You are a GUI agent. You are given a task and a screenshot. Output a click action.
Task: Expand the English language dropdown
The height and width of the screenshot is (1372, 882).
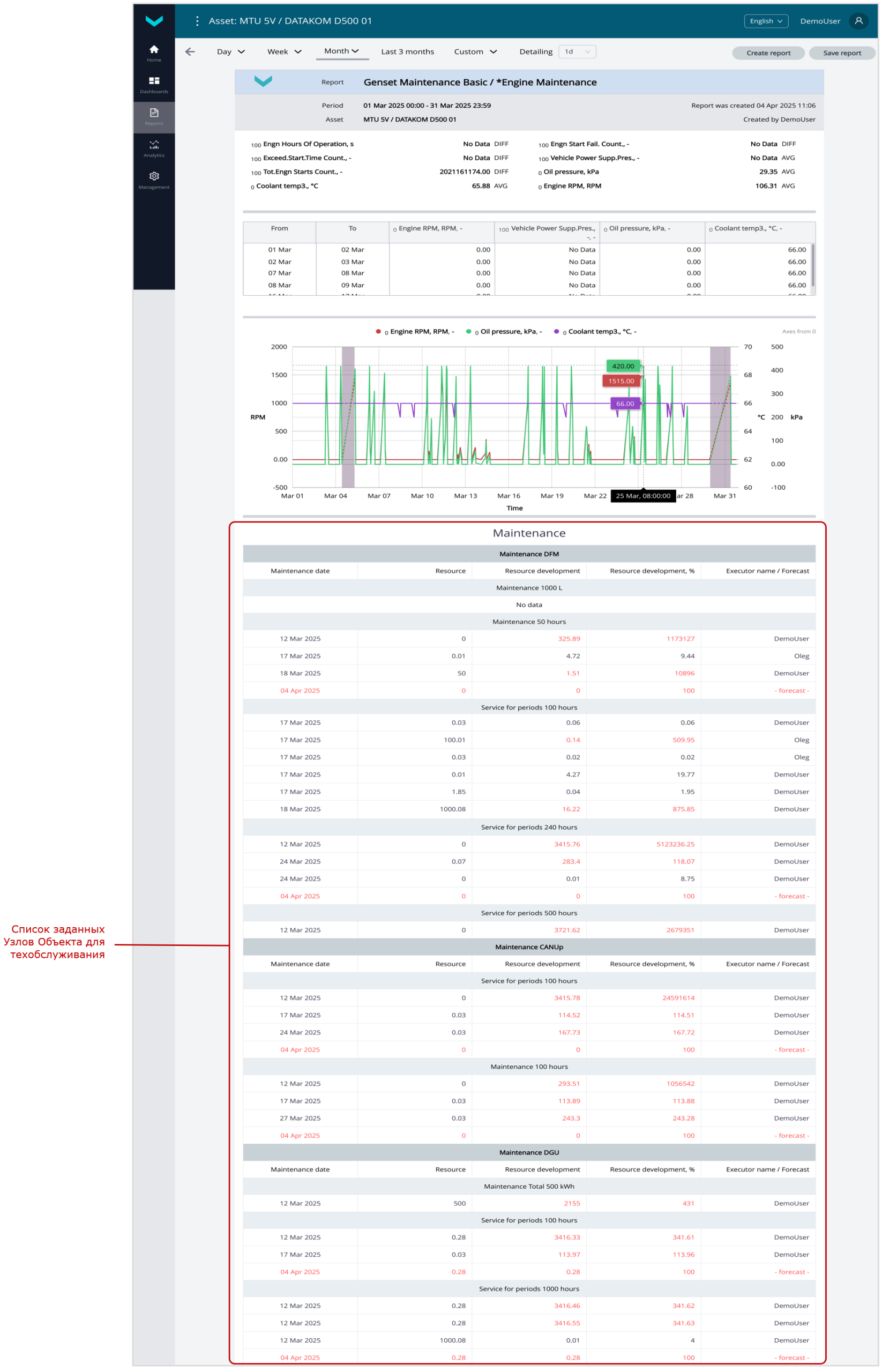pyautogui.click(x=765, y=21)
